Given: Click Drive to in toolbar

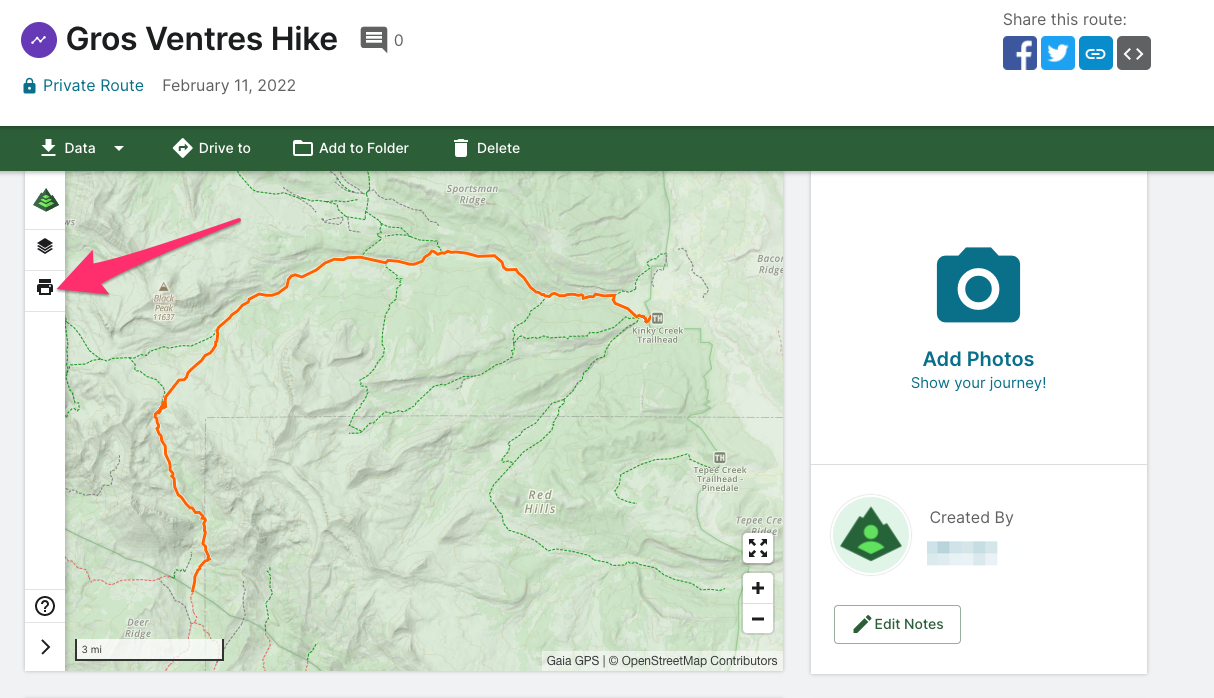Looking at the screenshot, I should (211, 148).
